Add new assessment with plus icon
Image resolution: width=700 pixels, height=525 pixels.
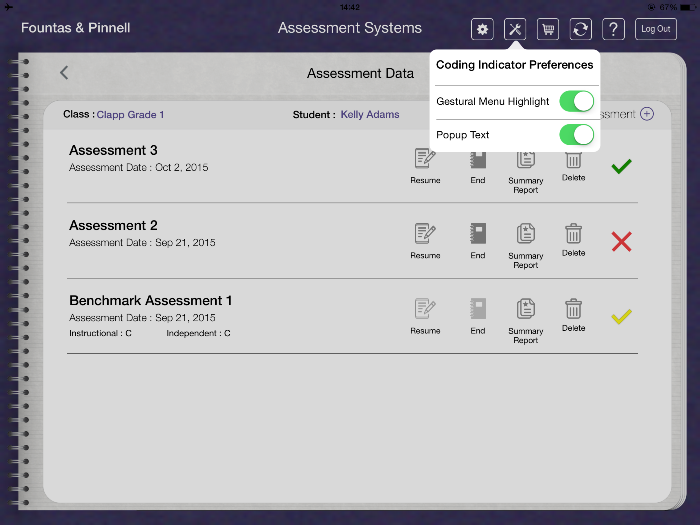647,114
